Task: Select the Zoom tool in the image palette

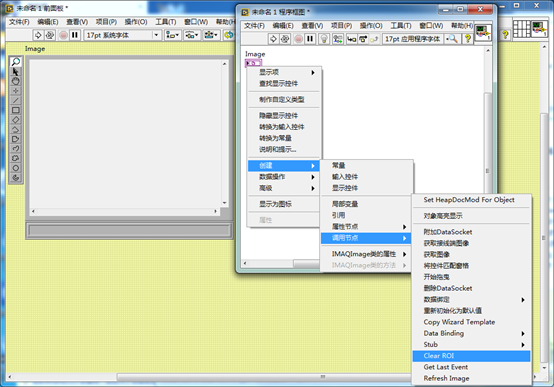Action: click(16, 62)
